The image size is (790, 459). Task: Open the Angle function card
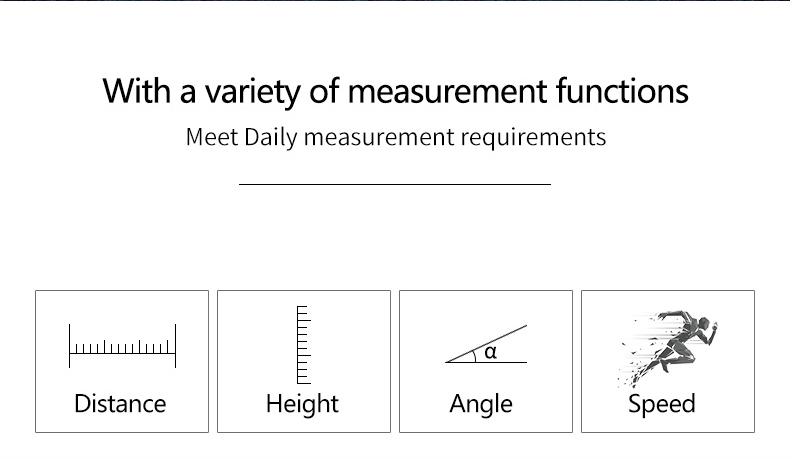coord(486,361)
